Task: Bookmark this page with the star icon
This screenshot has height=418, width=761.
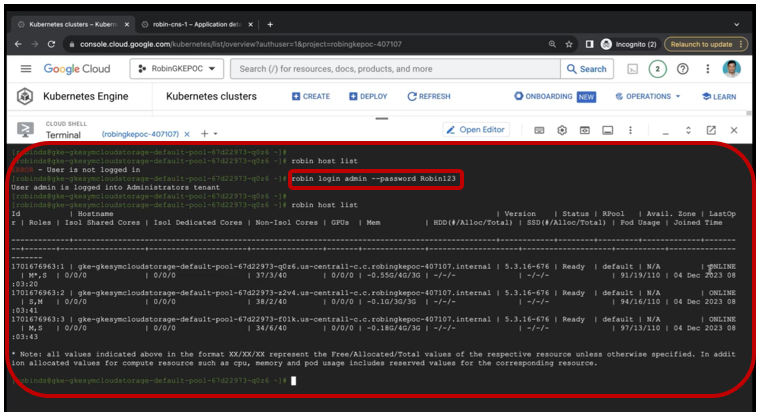Action: [x=569, y=44]
